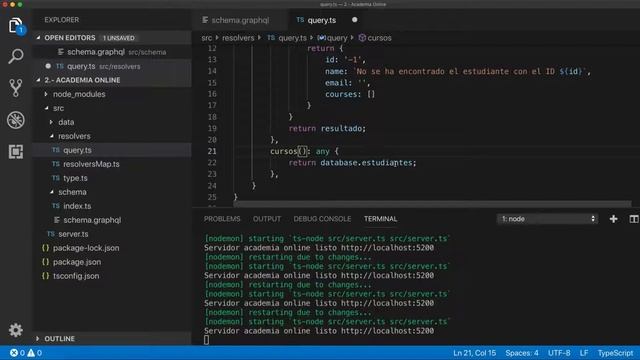The image size is (640, 360).
Task: Click the '1 UNSAVED' badge in Open Editors
Action: (x=118, y=38)
